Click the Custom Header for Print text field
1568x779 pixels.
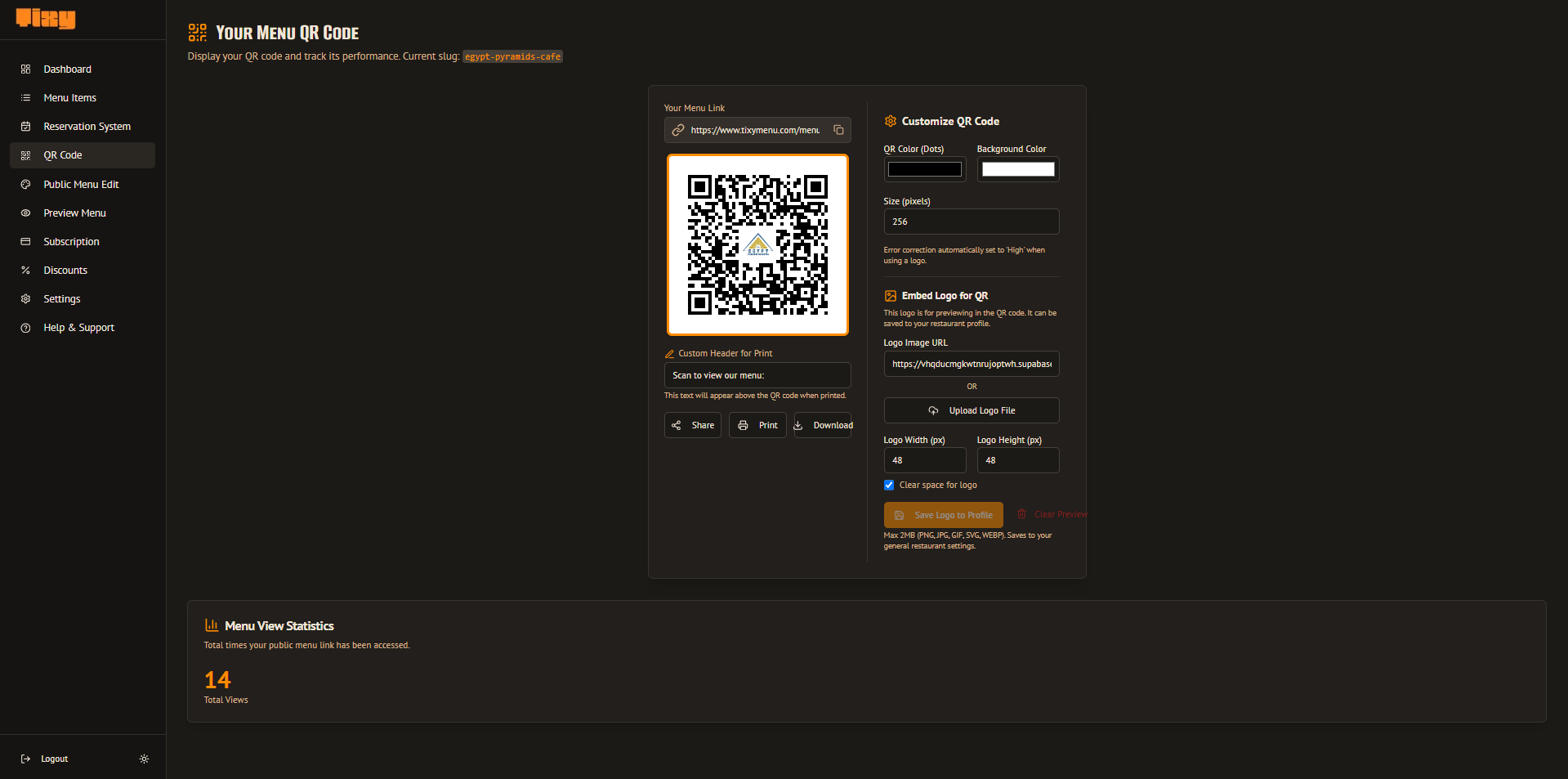pyautogui.click(x=757, y=375)
